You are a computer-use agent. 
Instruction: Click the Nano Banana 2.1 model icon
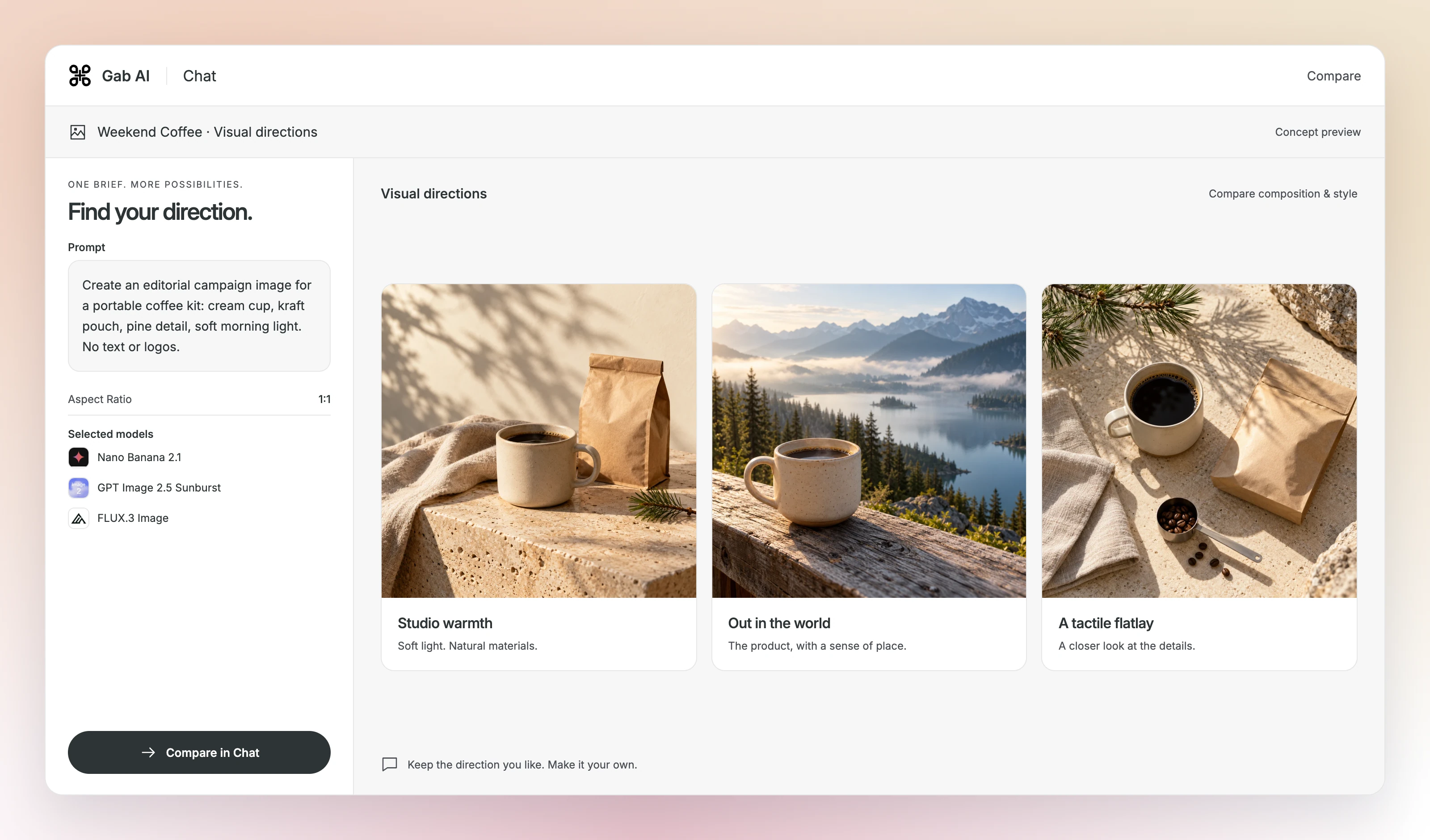pyautogui.click(x=78, y=457)
